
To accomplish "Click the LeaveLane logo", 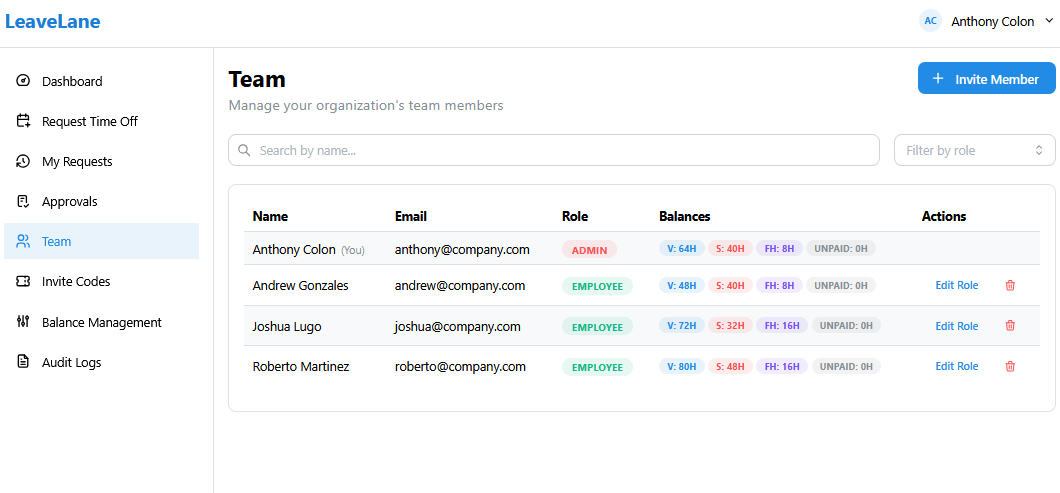I will point(53,22).
